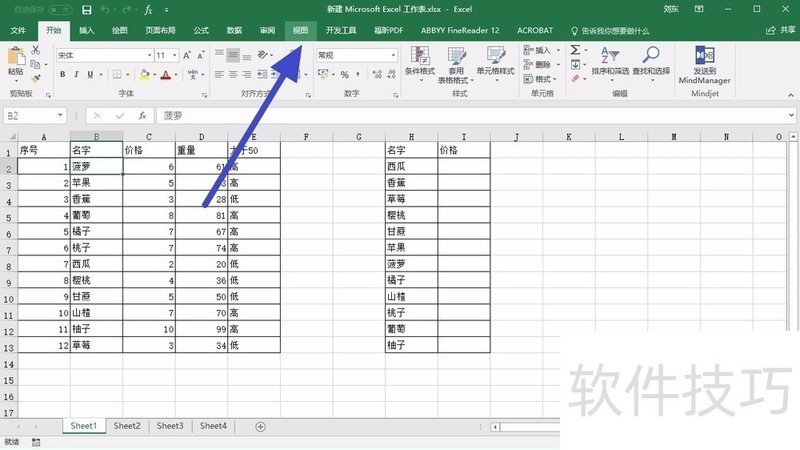Click the percent style icon
This screenshot has width=800, height=450.
pyautogui.click(x=345, y=74)
